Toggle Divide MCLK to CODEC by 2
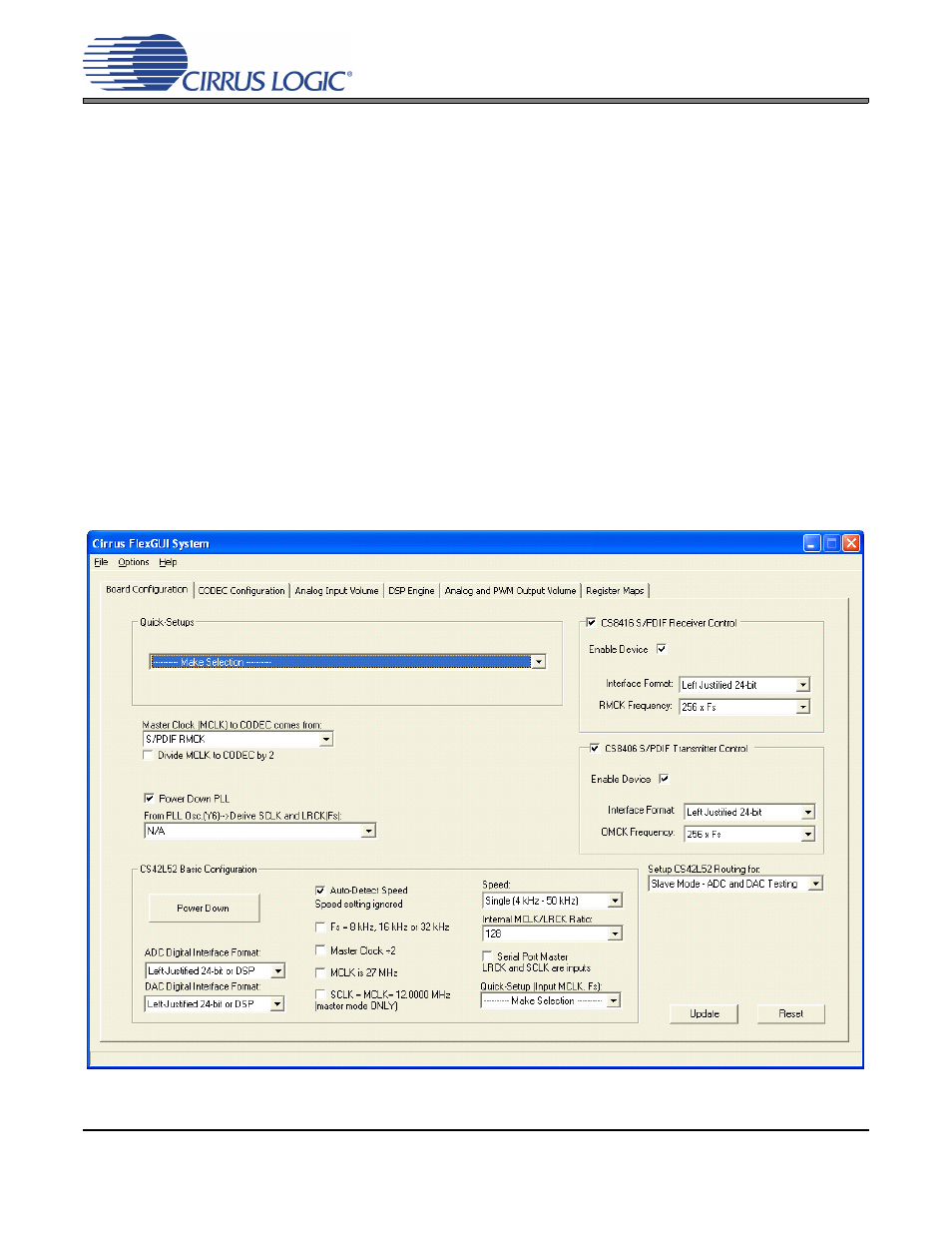Screen dimensions: 952x1233 pyautogui.click(x=149, y=756)
